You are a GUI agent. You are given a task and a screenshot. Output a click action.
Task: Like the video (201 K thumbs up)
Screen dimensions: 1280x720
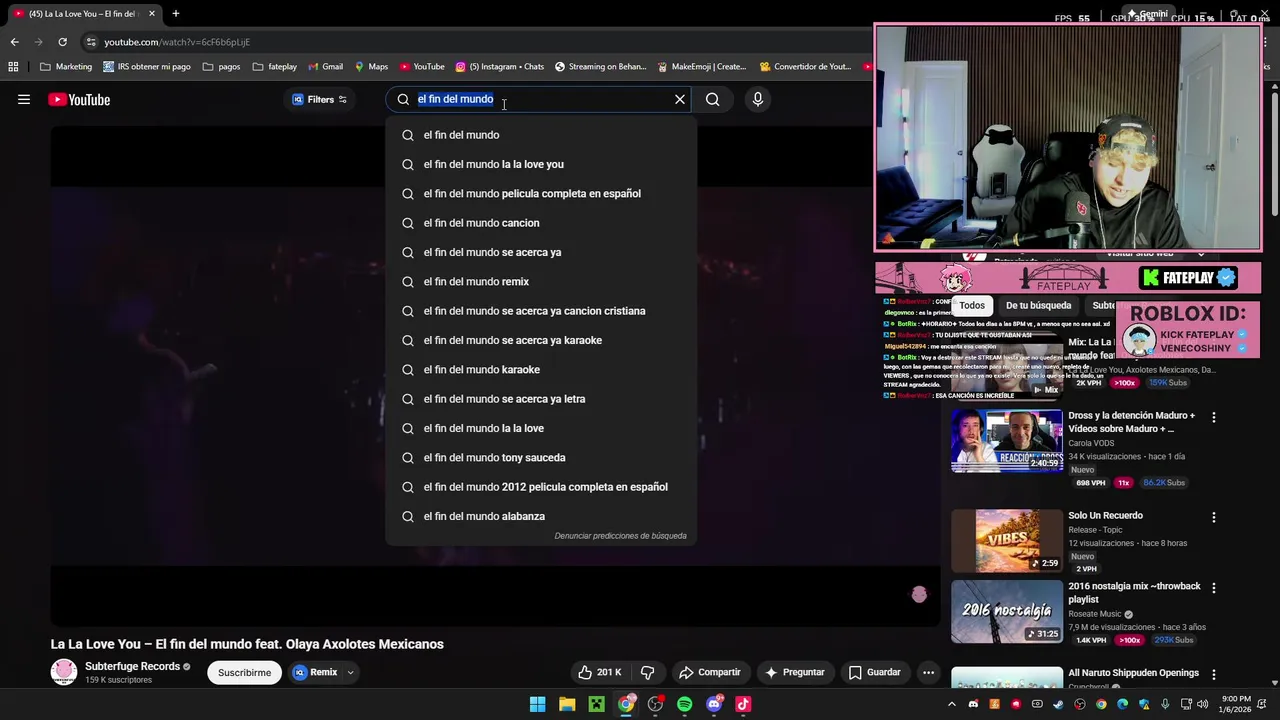click(x=599, y=673)
